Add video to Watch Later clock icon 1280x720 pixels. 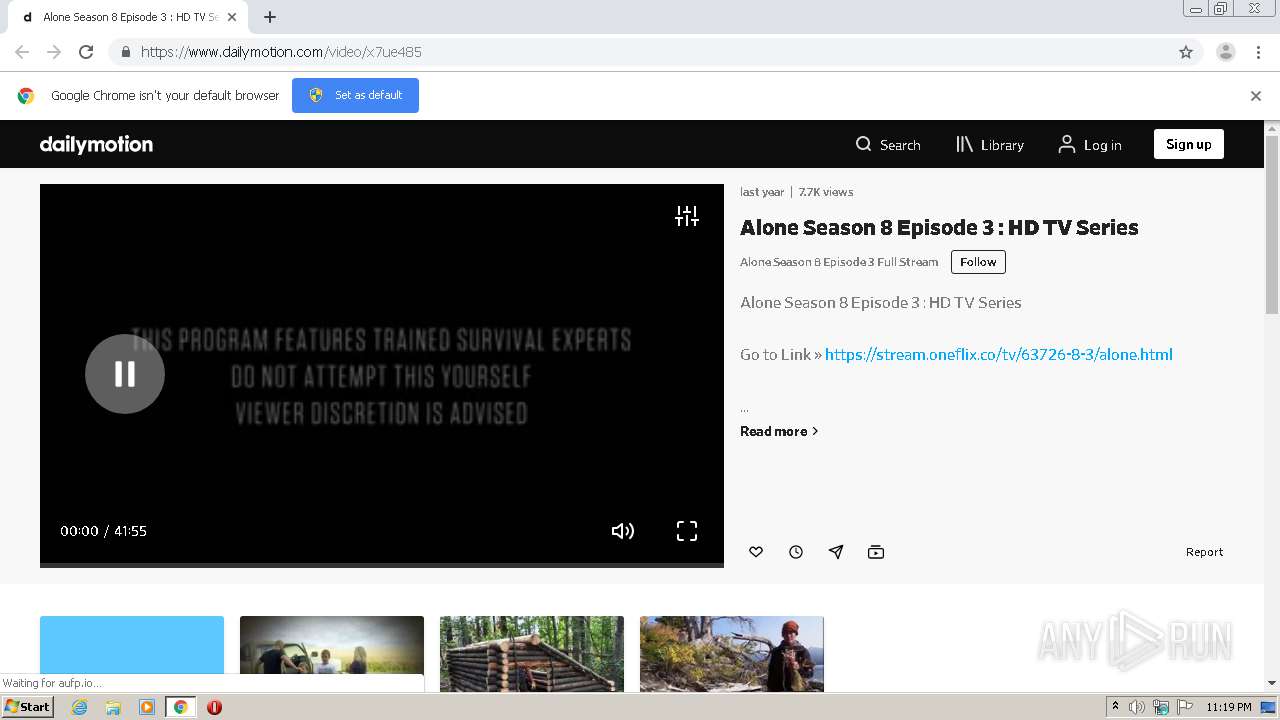pos(796,552)
